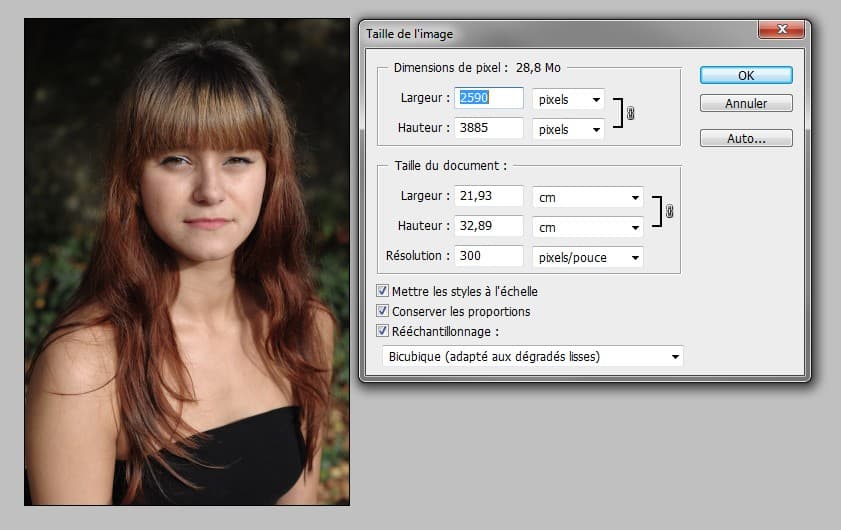Image resolution: width=841 pixels, height=530 pixels.
Task: Click the document Hauteur field showing 32,89
Action: tap(489, 226)
